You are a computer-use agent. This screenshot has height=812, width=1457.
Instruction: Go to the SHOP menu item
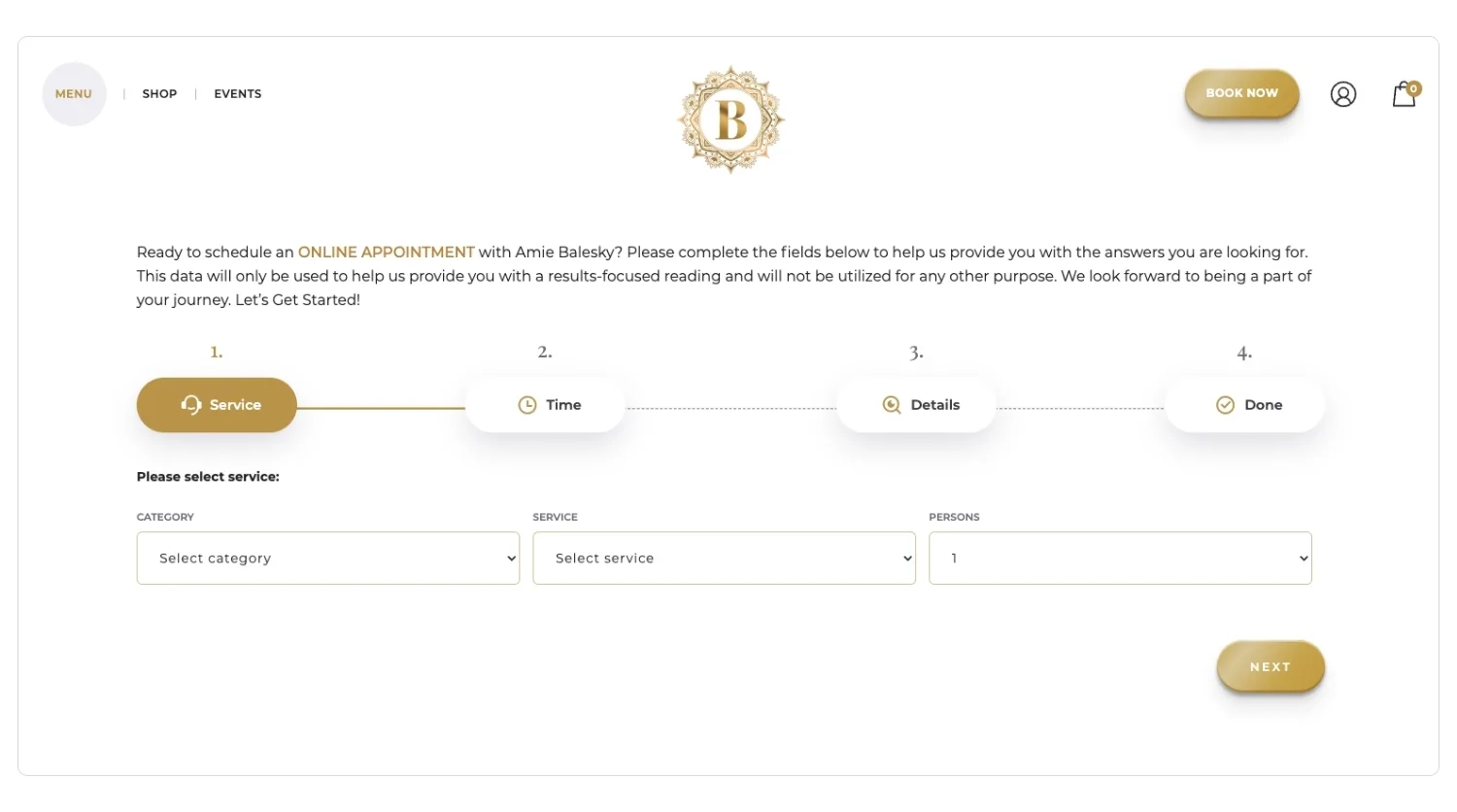pos(159,94)
